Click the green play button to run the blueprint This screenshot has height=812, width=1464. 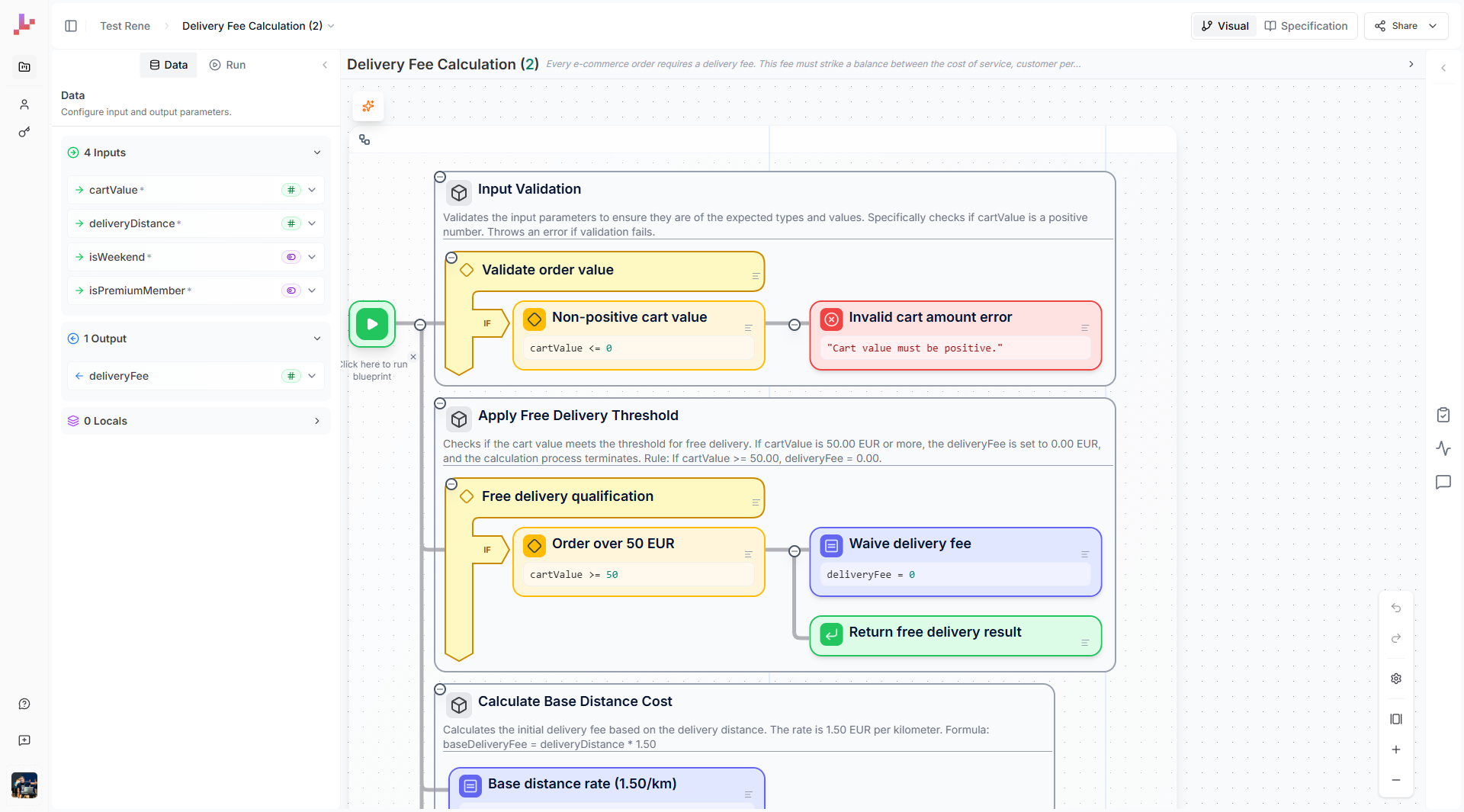click(x=371, y=324)
